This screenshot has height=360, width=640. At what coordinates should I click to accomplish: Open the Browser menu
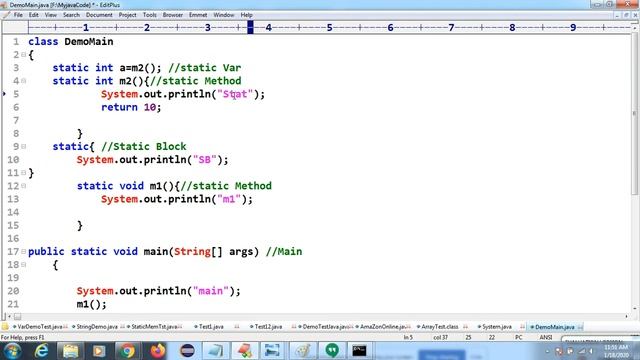tap(173, 15)
